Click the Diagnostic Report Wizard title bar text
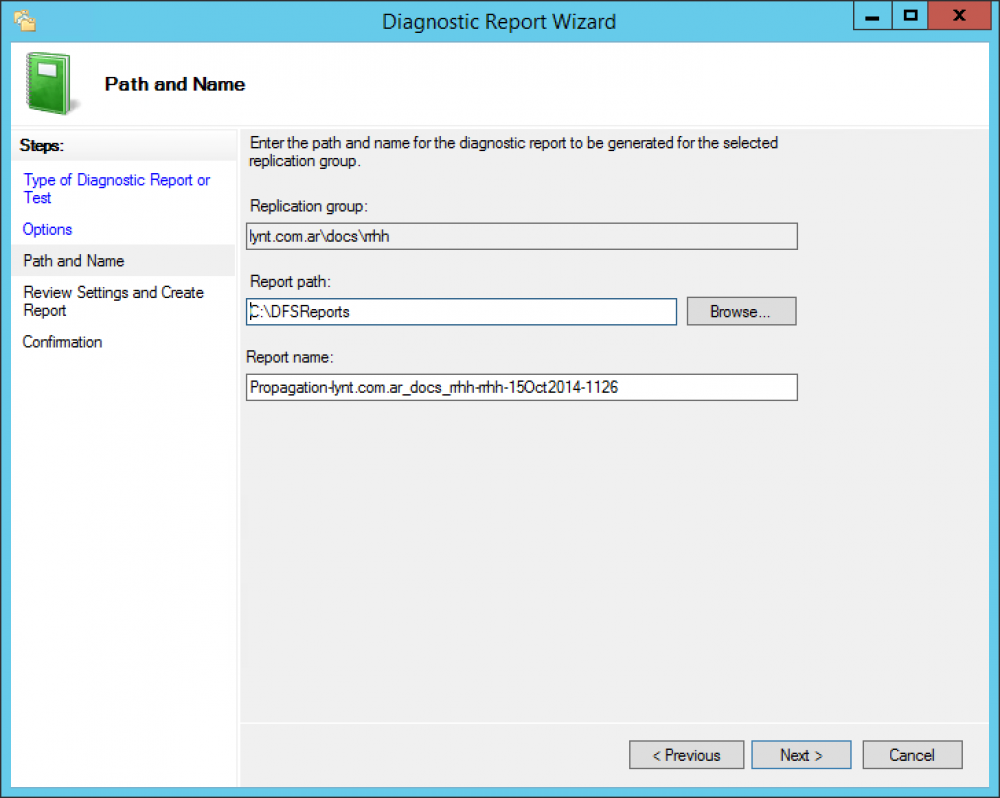The height and width of the screenshot is (798, 1000). (x=499, y=21)
